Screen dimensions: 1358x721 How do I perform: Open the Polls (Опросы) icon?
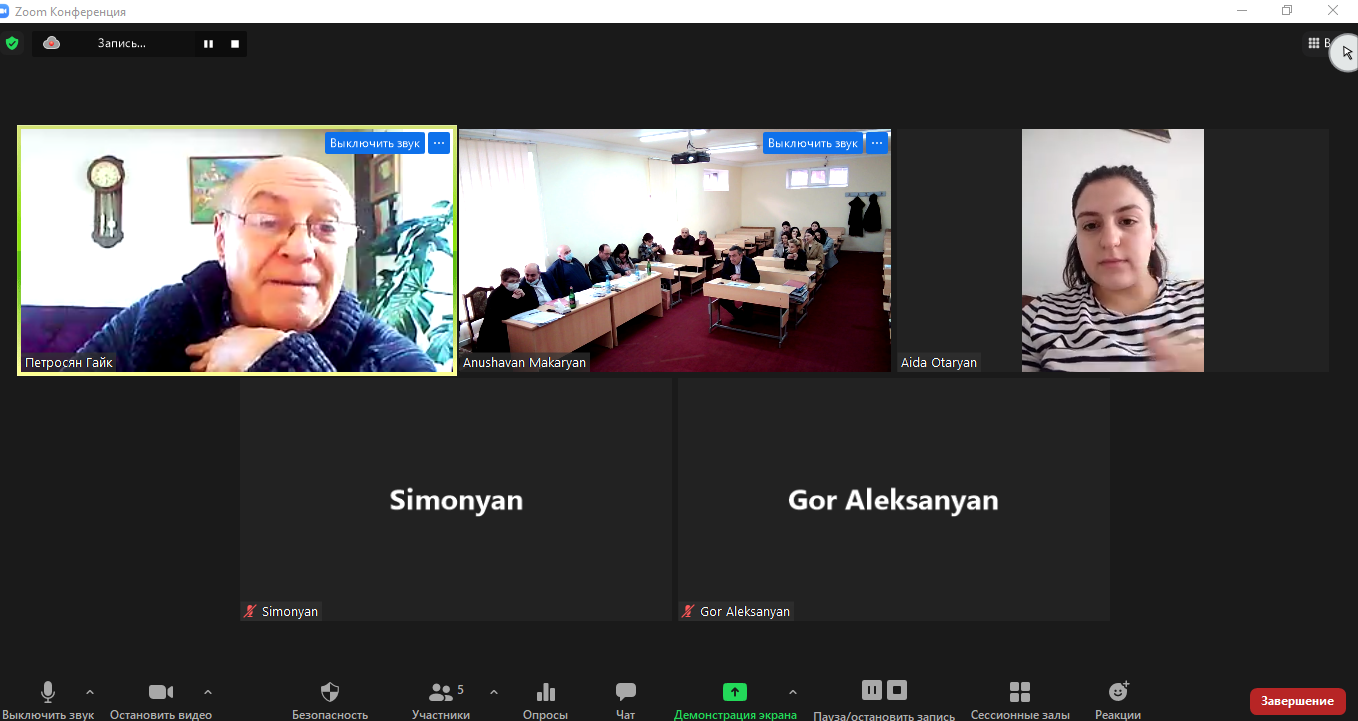coord(545,693)
